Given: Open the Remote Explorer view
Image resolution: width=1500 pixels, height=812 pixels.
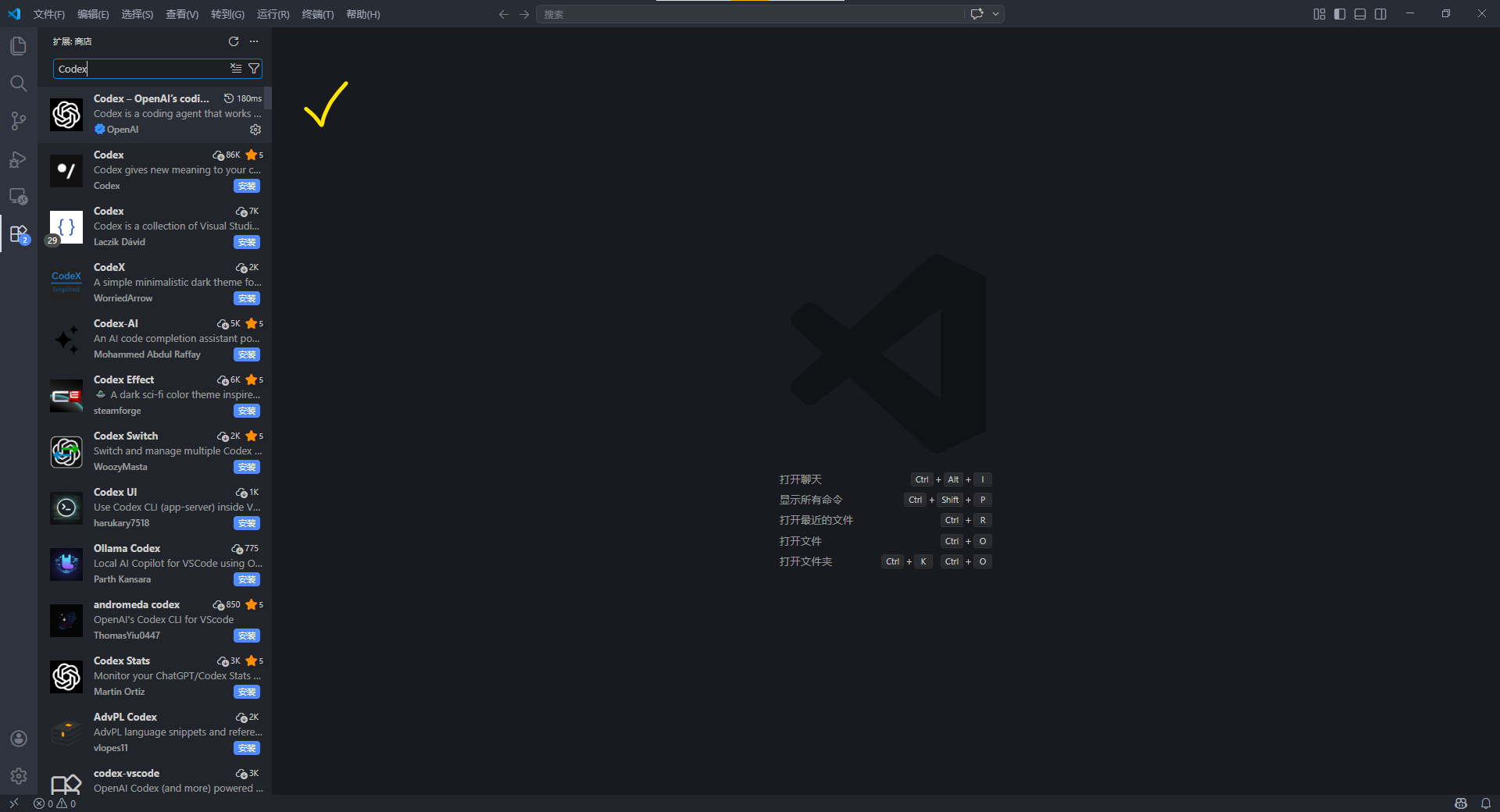Looking at the screenshot, I should point(19,197).
